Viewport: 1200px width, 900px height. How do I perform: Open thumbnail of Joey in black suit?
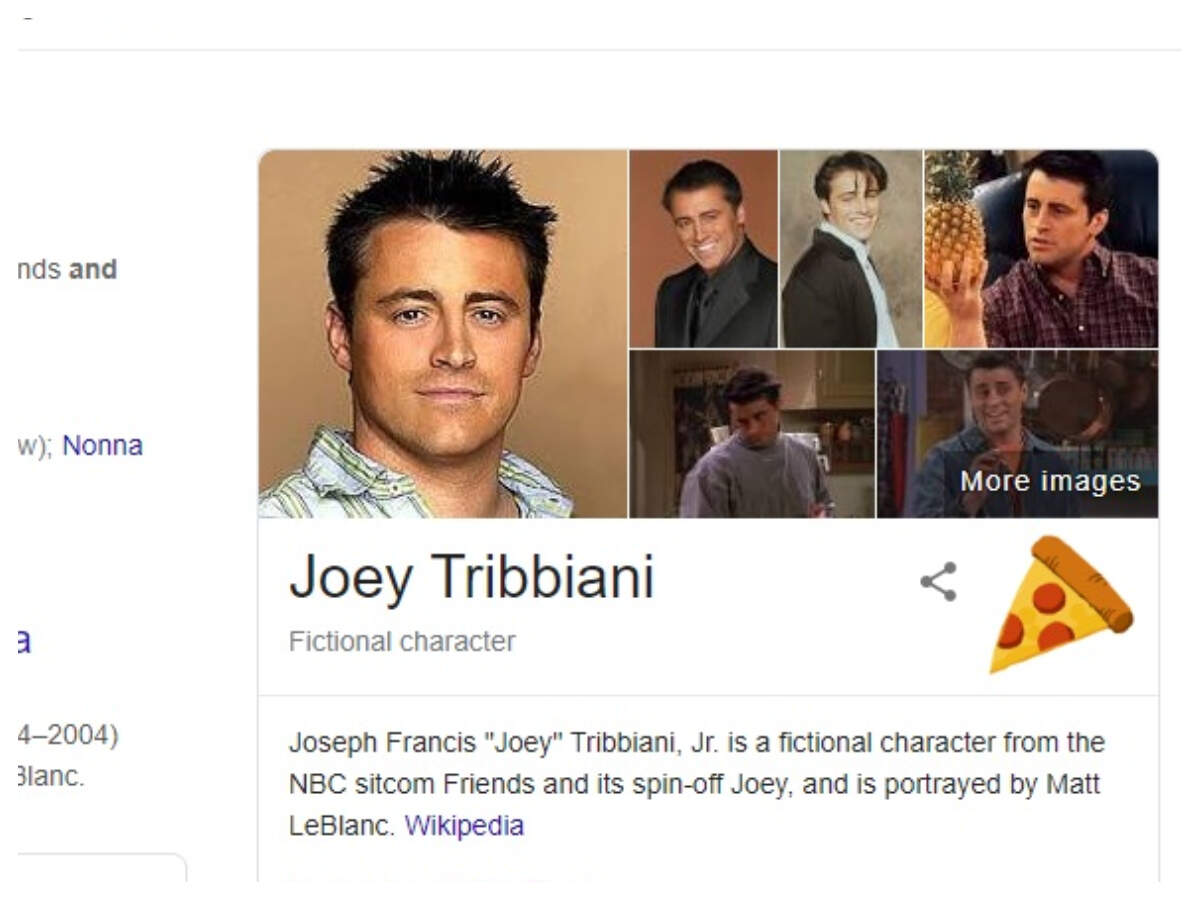[x=704, y=249]
